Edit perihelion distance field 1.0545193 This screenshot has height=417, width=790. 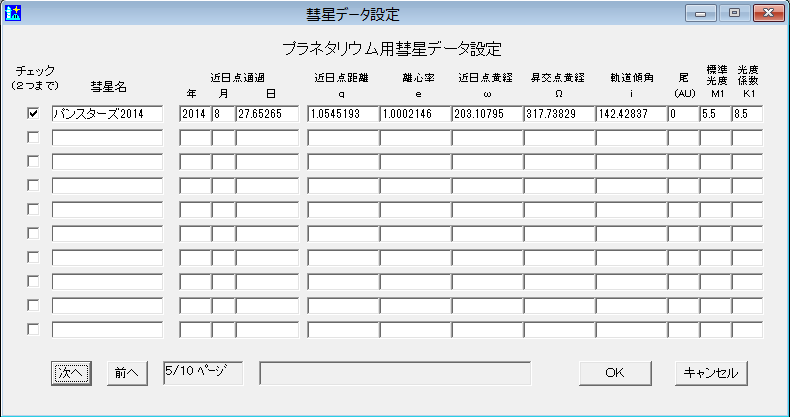pos(341,114)
